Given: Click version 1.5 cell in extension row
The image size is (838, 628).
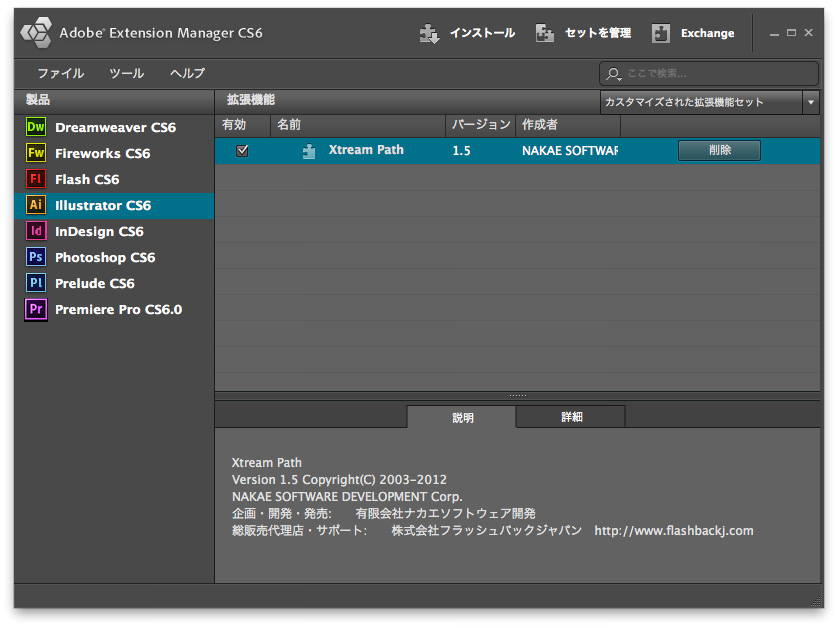Looking at the screenshot, I should coord(461,151).
